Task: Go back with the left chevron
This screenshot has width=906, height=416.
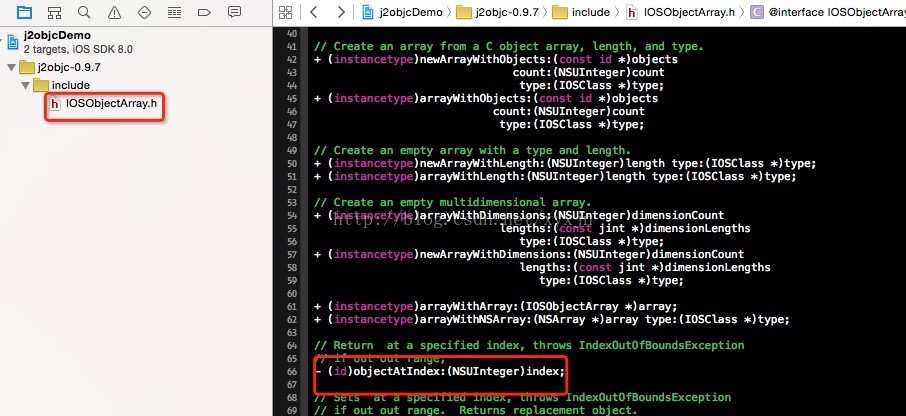Action: (x=314, y=12)
